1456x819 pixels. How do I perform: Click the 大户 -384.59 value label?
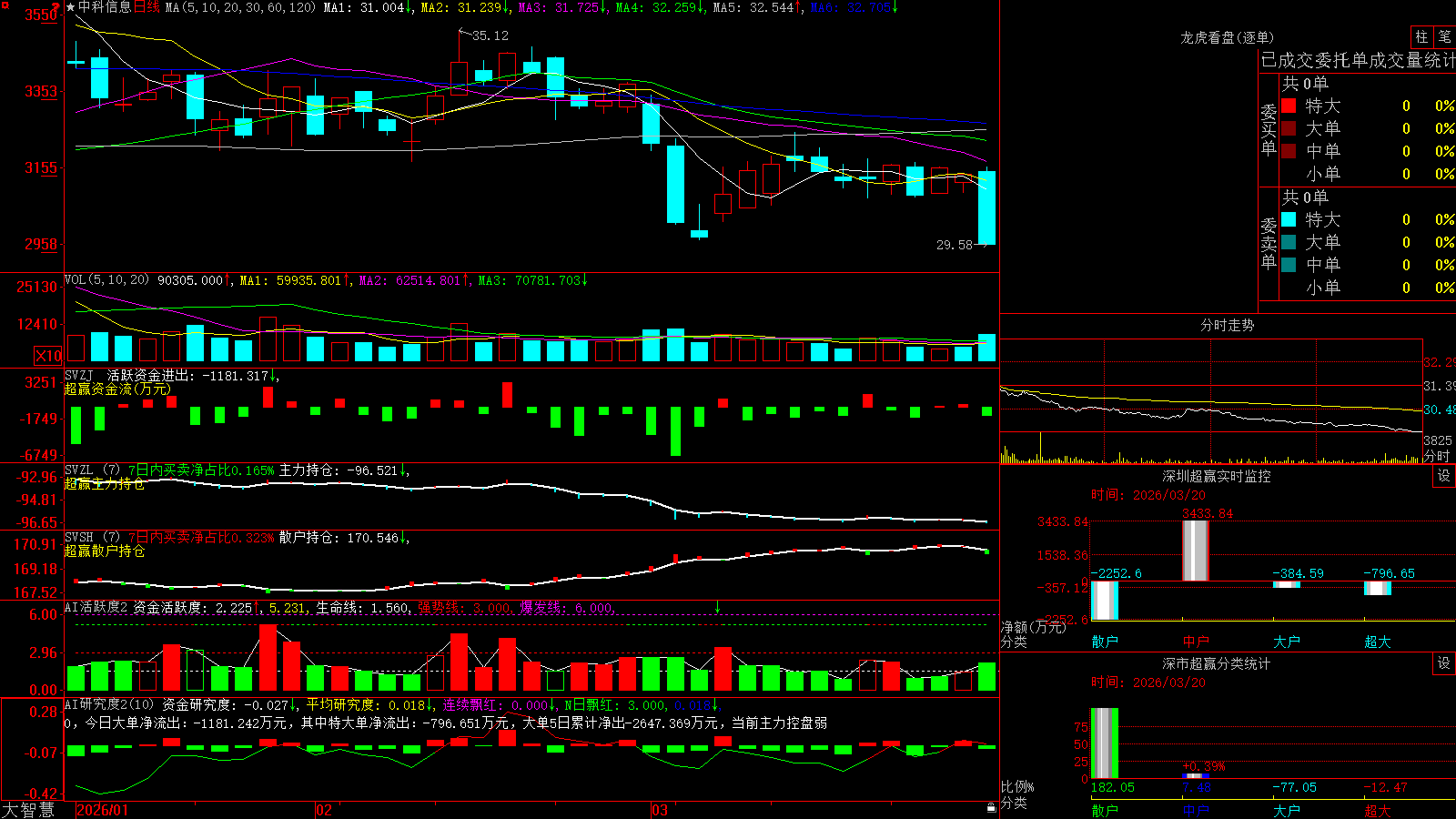coord(1298,573)
